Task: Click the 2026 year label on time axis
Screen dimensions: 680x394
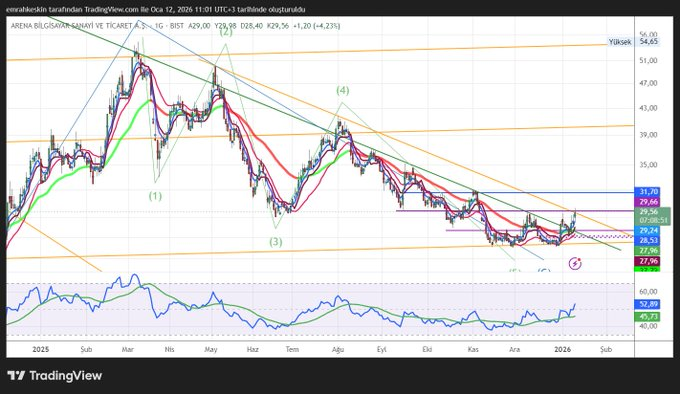Action: tap(562, 349)
